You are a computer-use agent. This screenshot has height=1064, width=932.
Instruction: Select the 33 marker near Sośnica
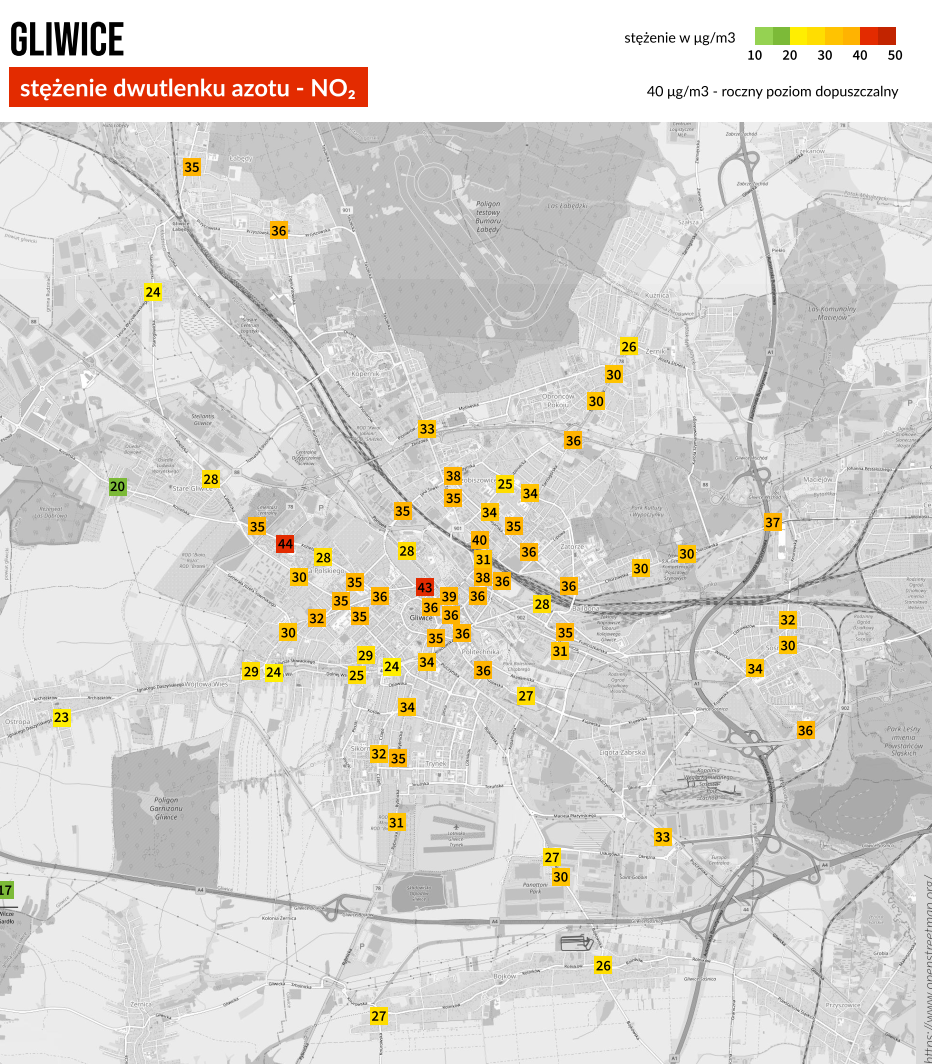click(663, 836)
